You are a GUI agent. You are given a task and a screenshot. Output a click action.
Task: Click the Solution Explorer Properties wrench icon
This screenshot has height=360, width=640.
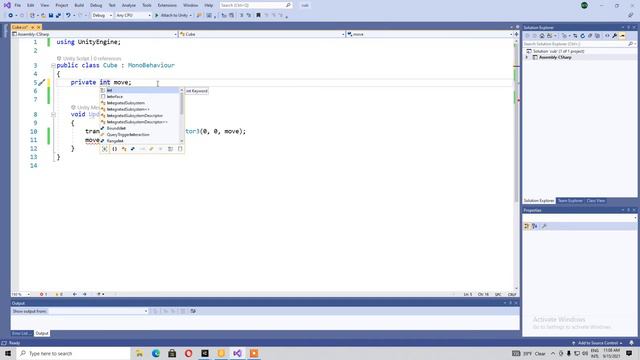click(615, 36)
